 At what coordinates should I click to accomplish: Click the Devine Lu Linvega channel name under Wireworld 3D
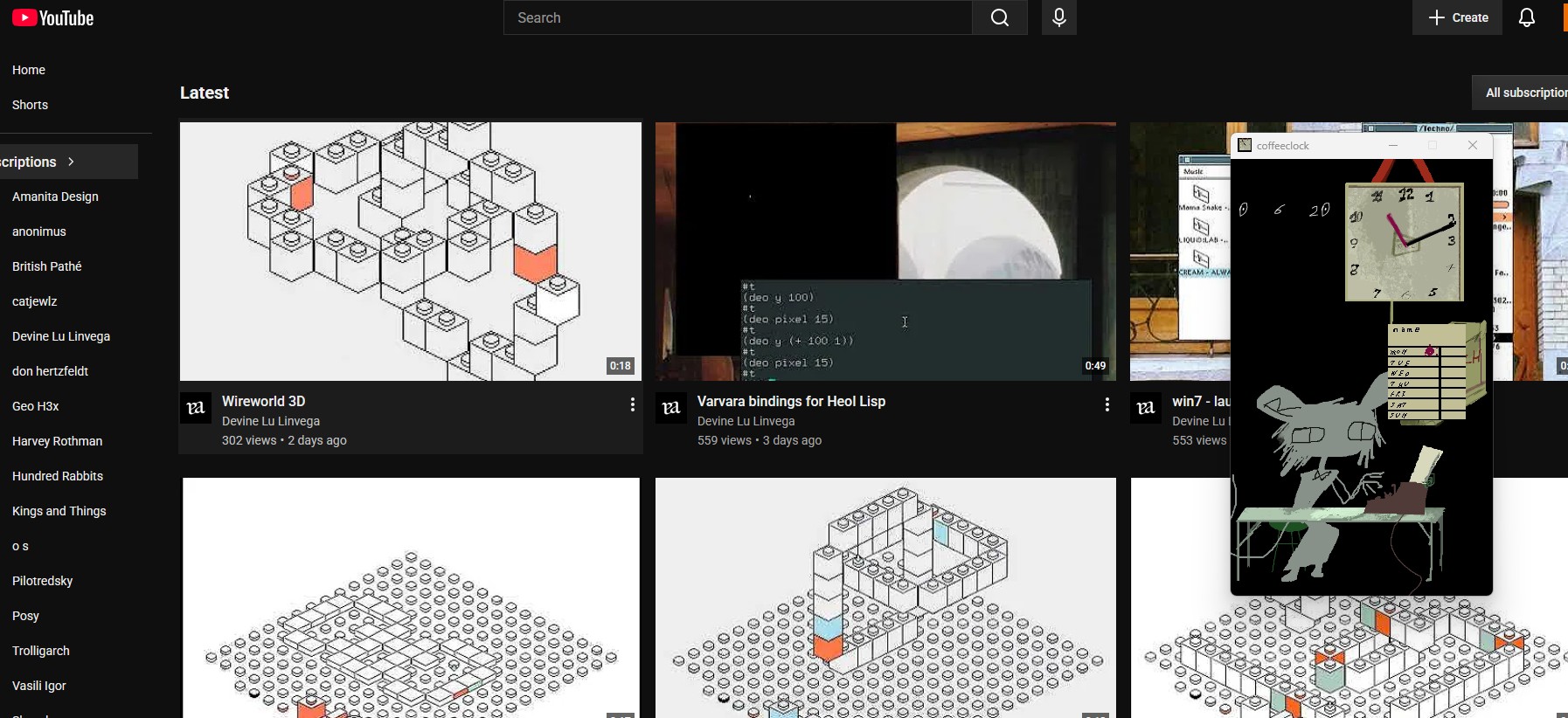pyautogui.click(x=271, y=421)
